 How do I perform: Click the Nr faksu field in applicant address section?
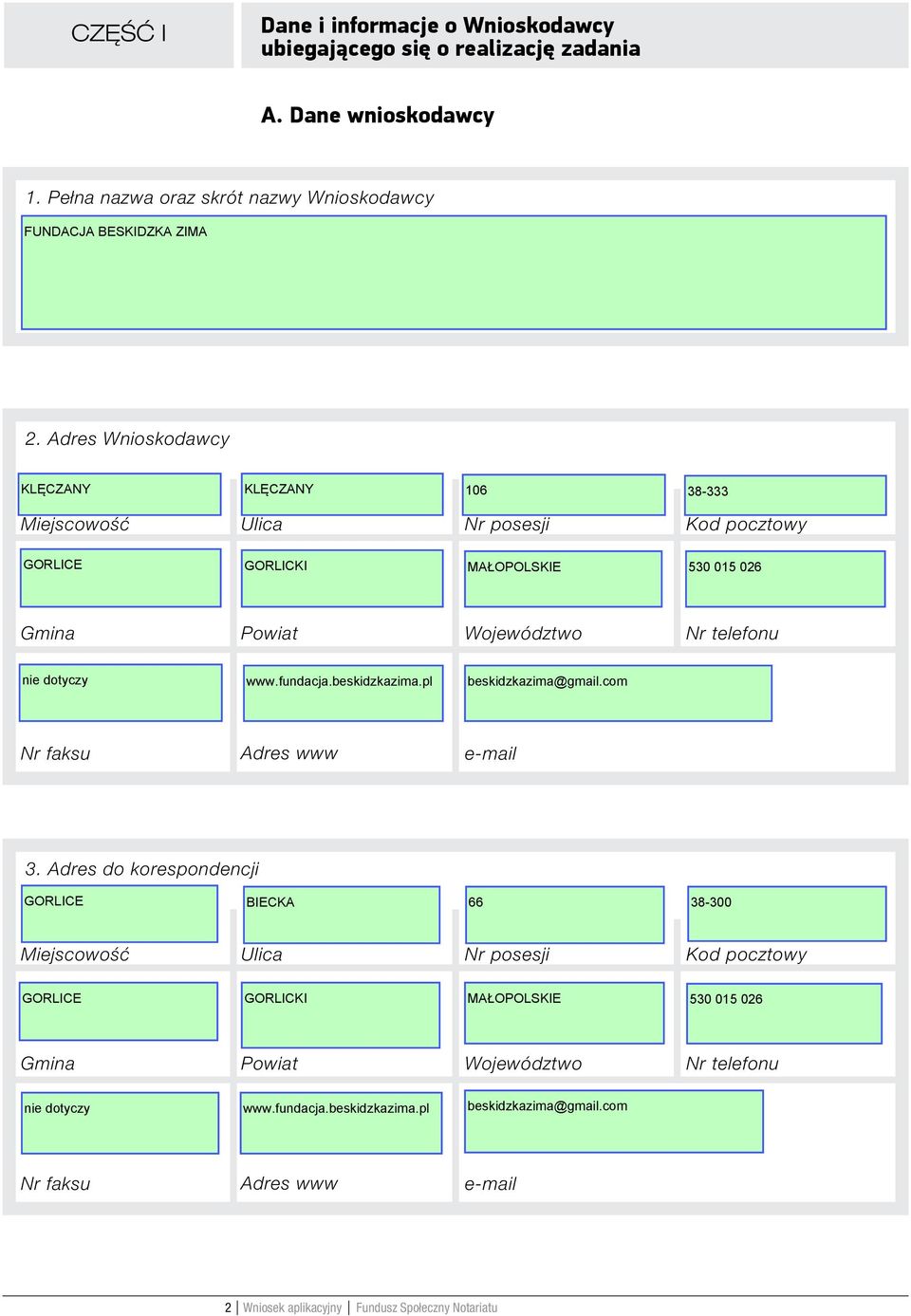[x=121, y=693]
